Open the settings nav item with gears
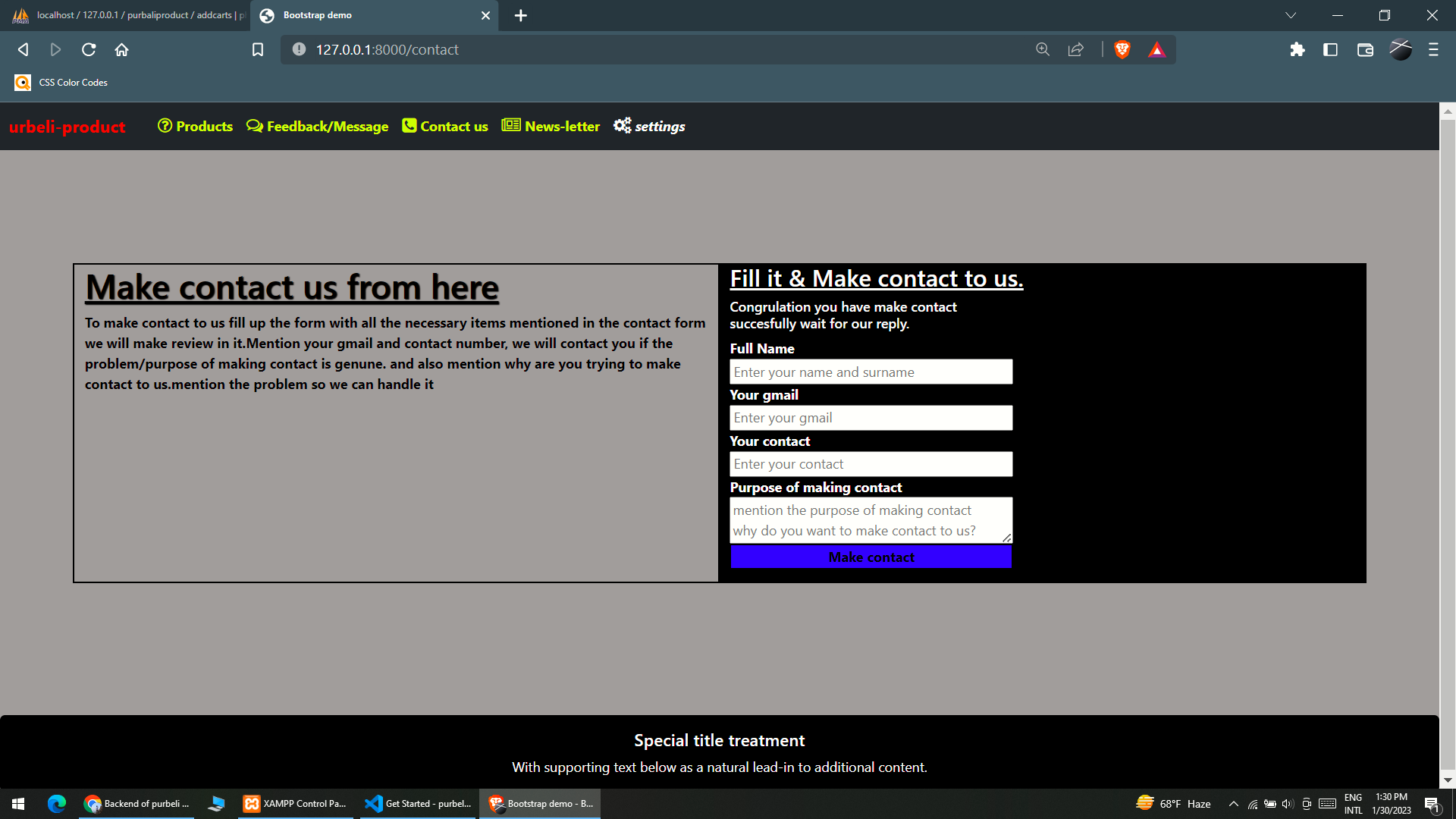The image size is (1456, 819). point(649,126)
